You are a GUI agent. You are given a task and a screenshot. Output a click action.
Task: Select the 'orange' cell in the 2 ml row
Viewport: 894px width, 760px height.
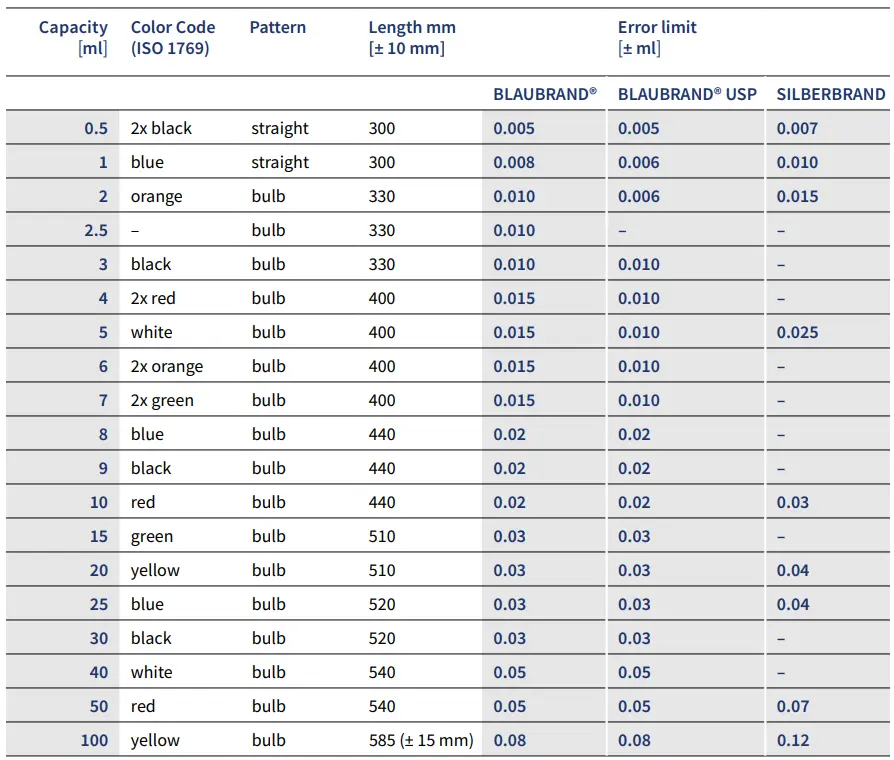(157, 196)
